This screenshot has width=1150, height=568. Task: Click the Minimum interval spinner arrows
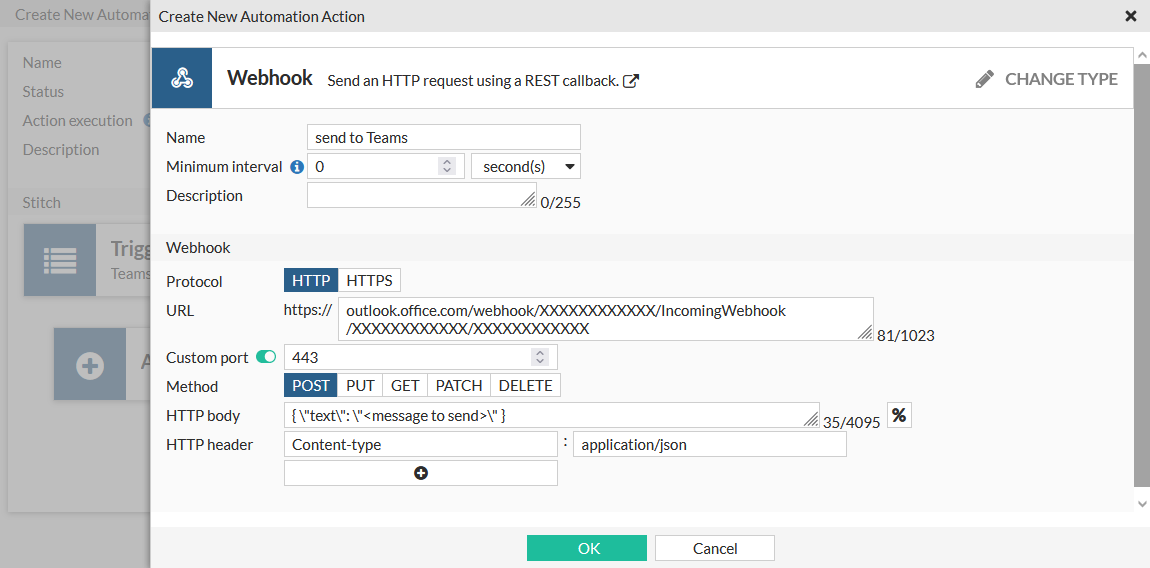[447, 167]
